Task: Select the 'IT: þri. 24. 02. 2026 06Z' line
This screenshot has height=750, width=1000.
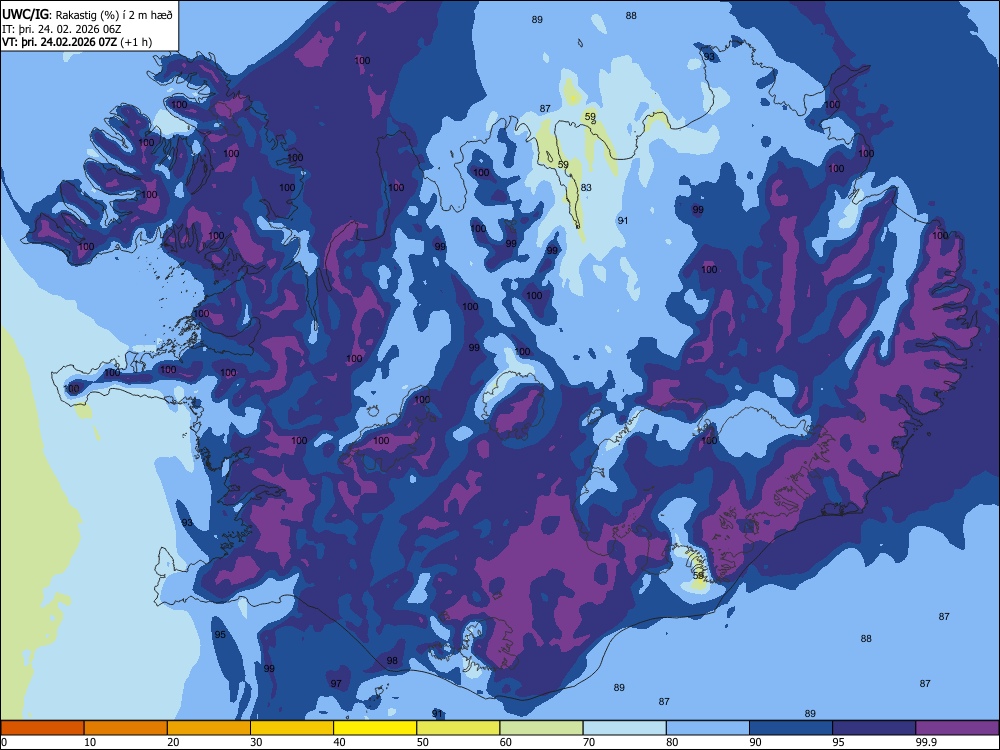Action: (62, 29)
